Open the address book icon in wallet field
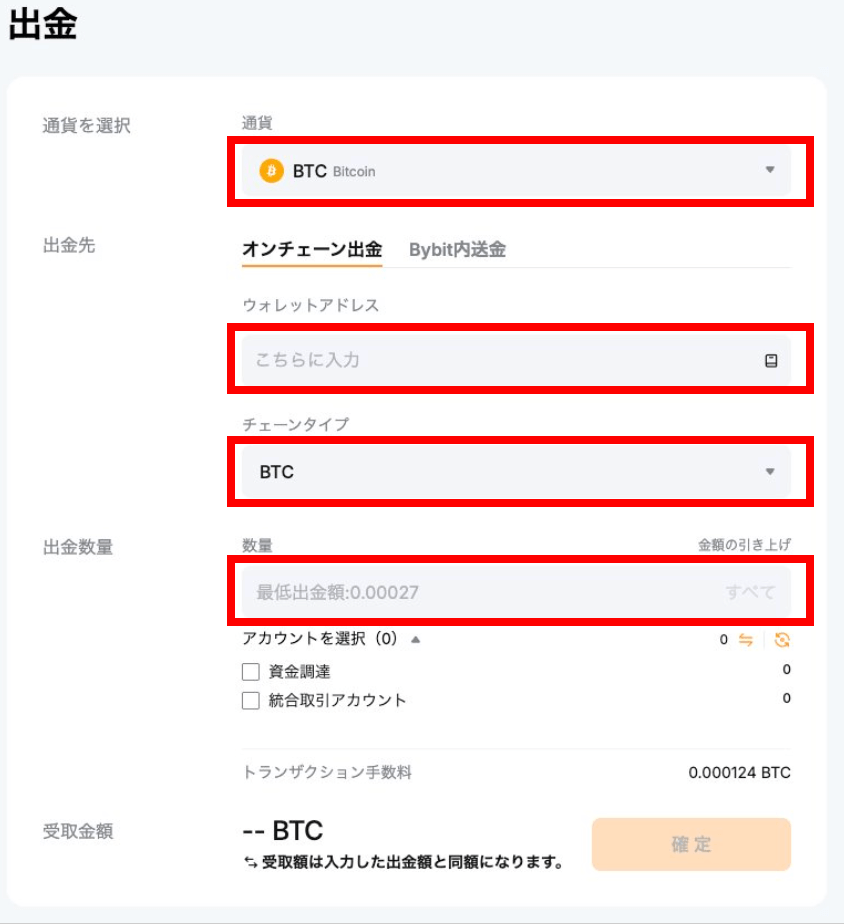Screen dimensions: 844x924 tap(771, 360)
